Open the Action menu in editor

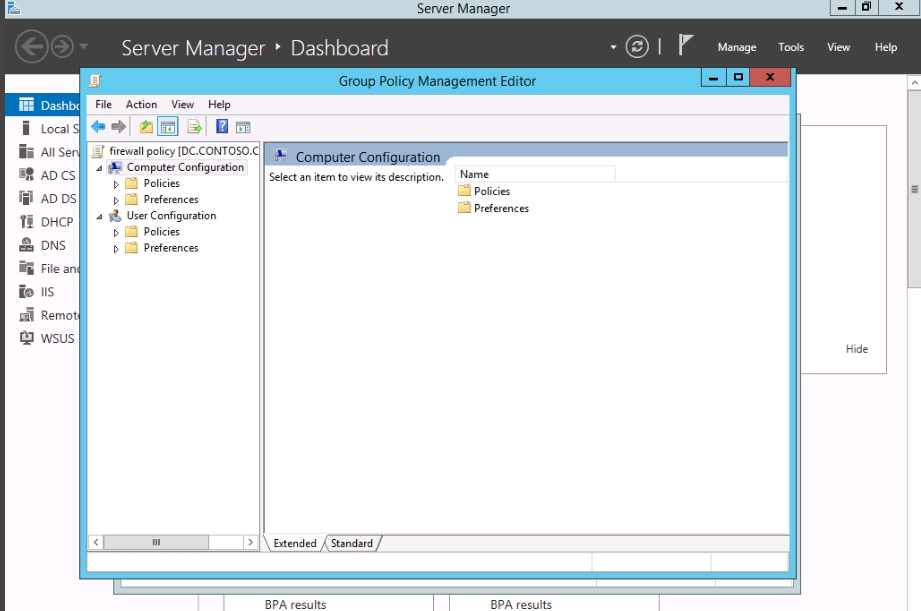click(141, 104)
